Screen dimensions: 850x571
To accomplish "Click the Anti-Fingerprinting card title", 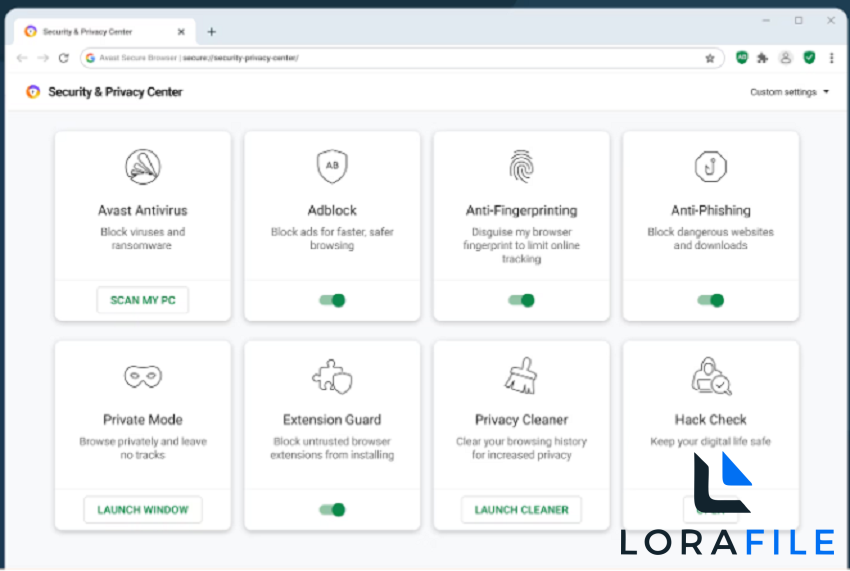I will pyautogui.click(x=521, y=210).
